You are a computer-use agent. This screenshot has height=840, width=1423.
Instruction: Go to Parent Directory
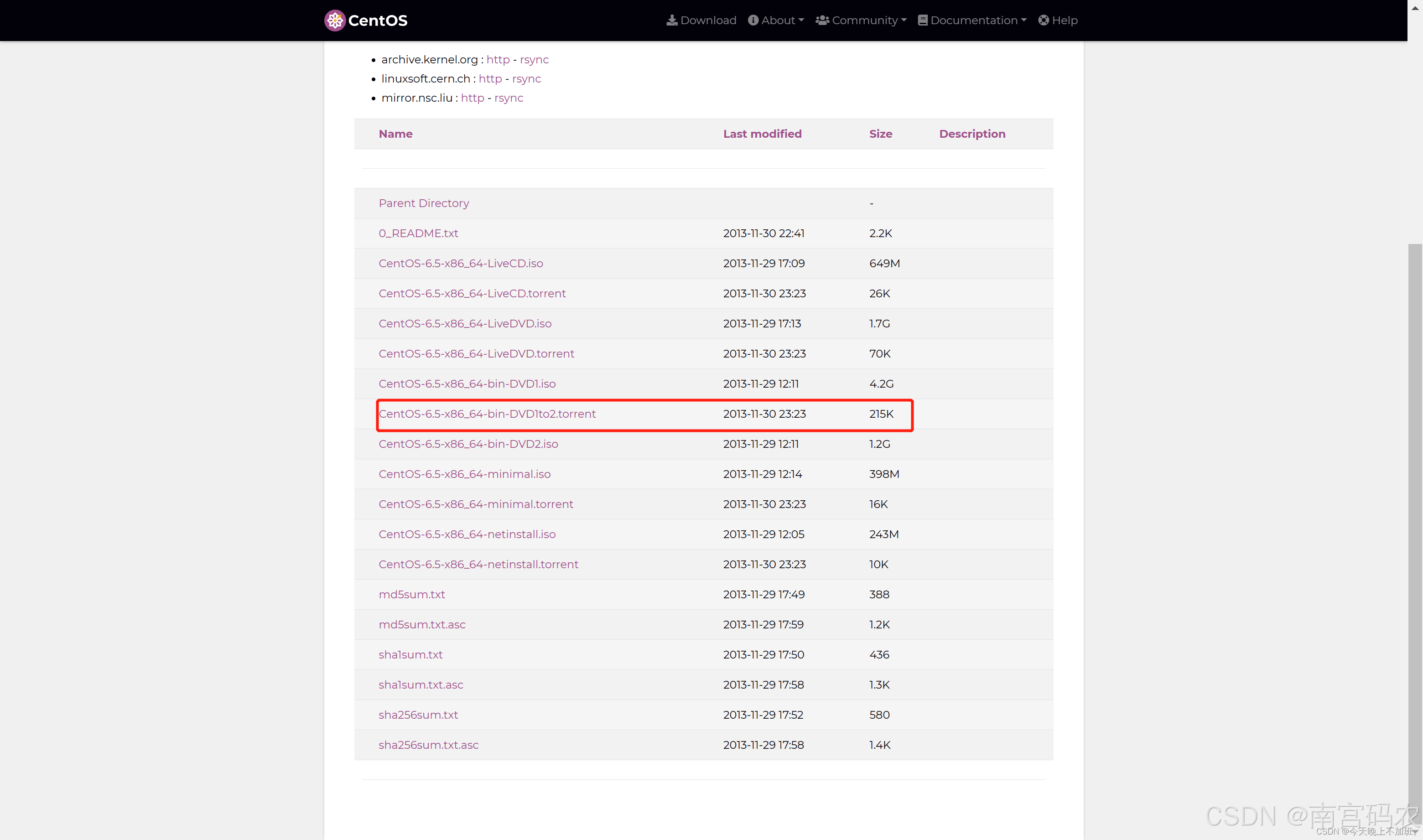(424, 203)
